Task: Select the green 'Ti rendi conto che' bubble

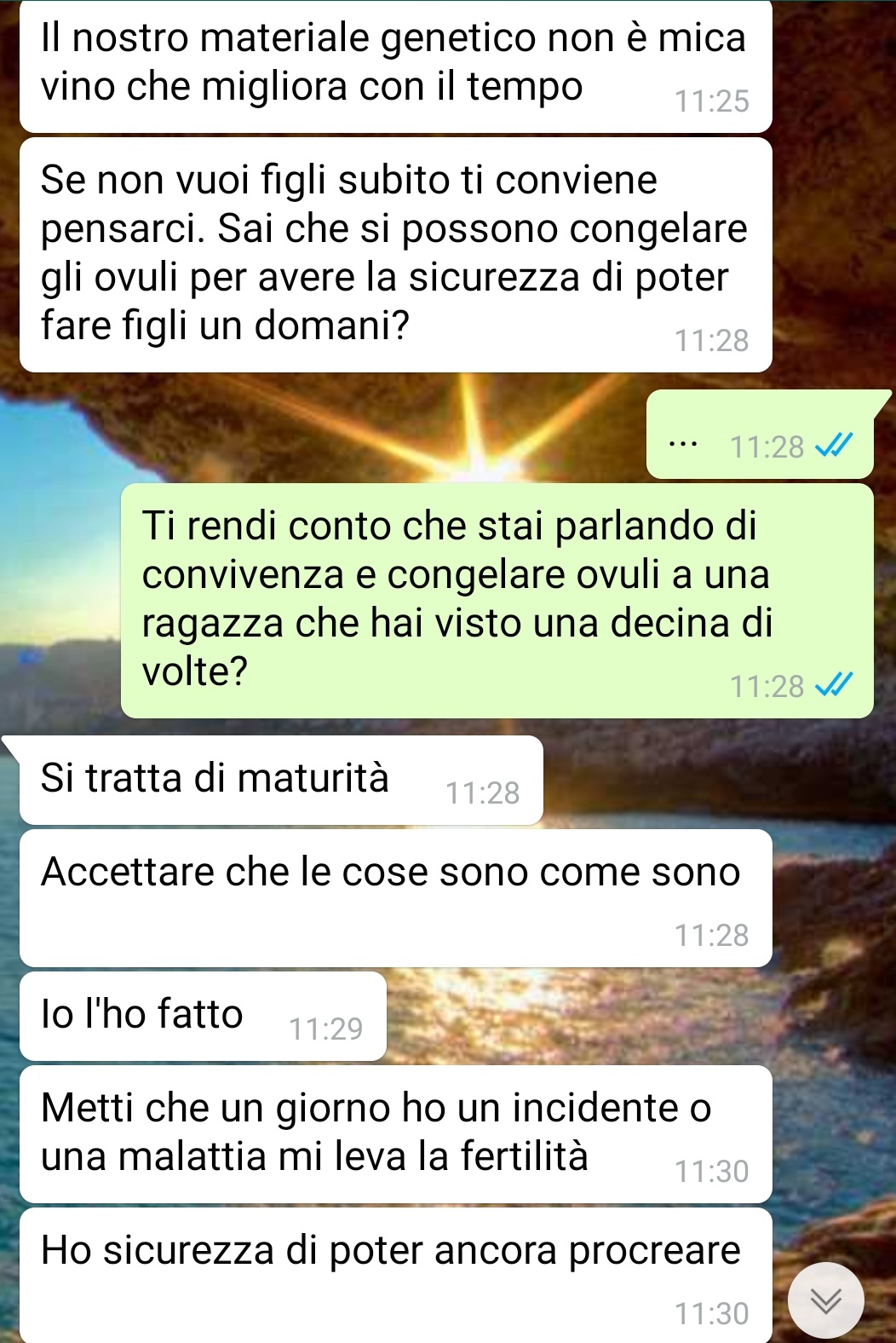Action: click(497, 601)
